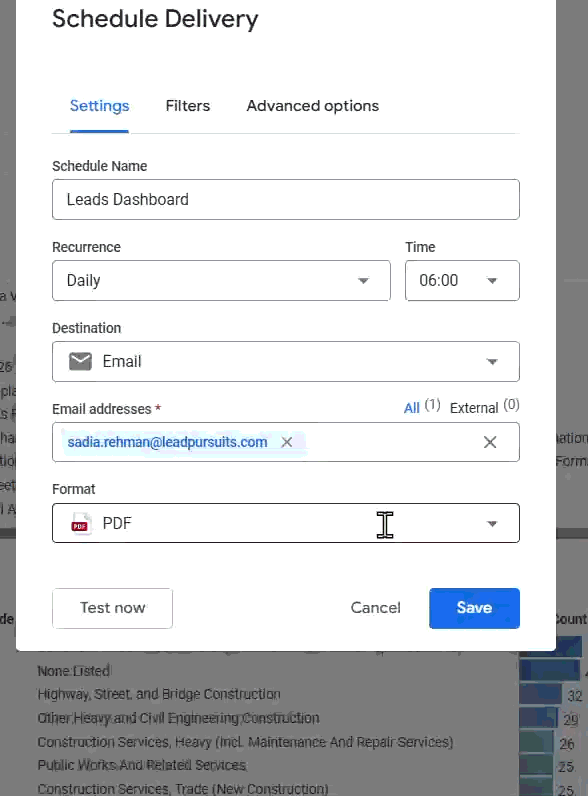This screenshot has width=588, height=796.
Task: Click the Test now button
Action: tap(112, 608)
